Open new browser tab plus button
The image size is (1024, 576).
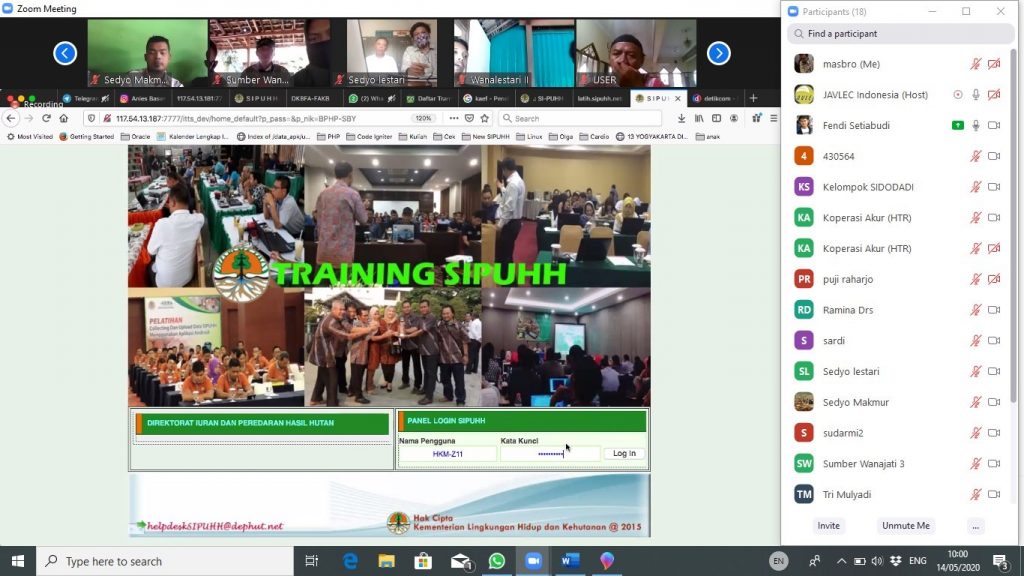click(x=753, y=98)
